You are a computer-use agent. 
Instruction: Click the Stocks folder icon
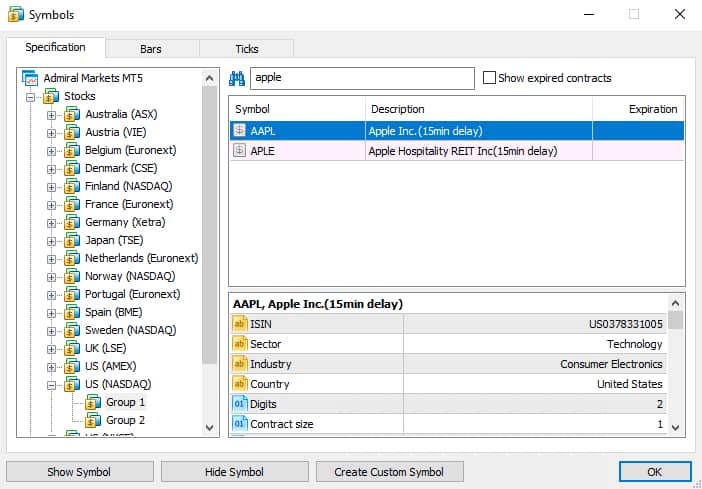coord(51,96)
